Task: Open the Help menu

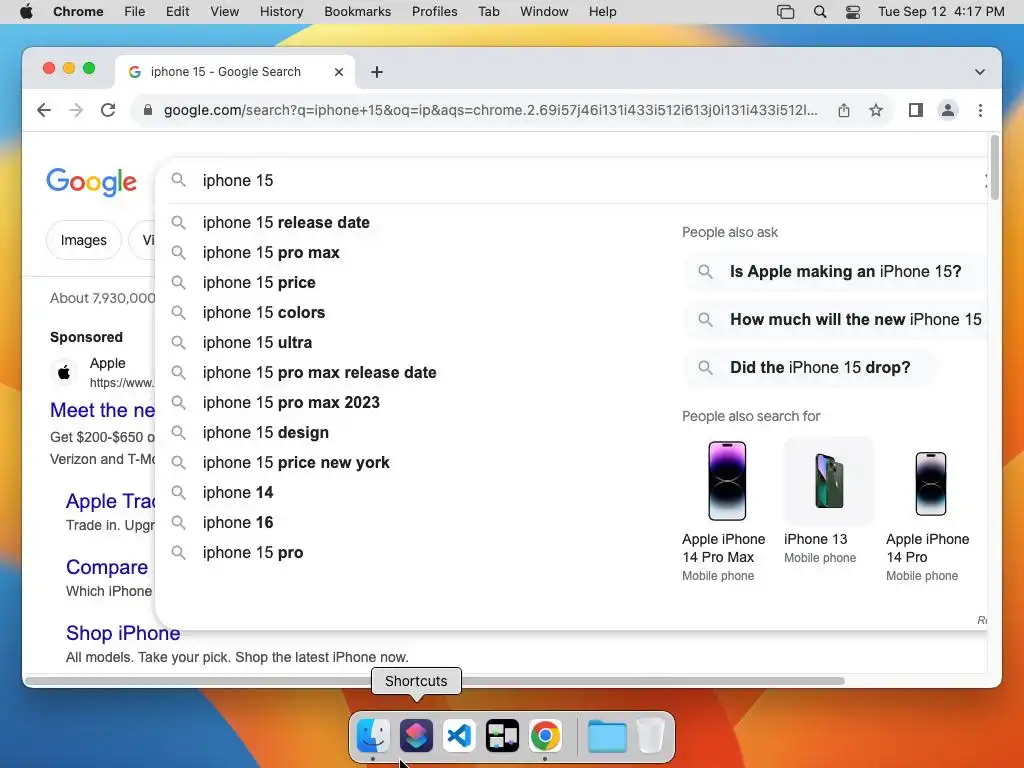Action: click(602, 12)
